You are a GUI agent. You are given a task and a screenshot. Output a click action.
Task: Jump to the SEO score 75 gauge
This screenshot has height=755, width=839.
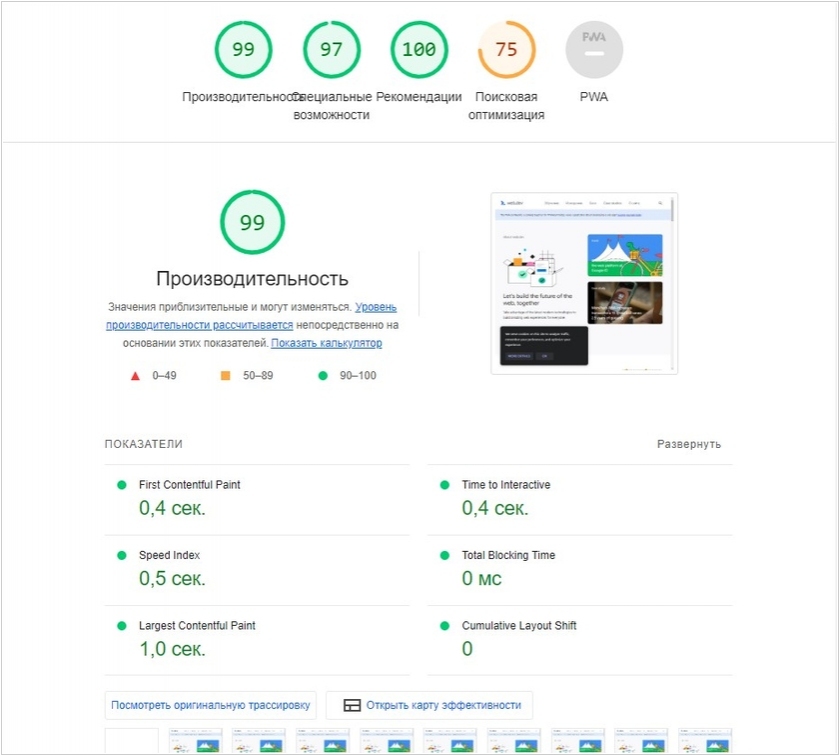pos(506,49)
